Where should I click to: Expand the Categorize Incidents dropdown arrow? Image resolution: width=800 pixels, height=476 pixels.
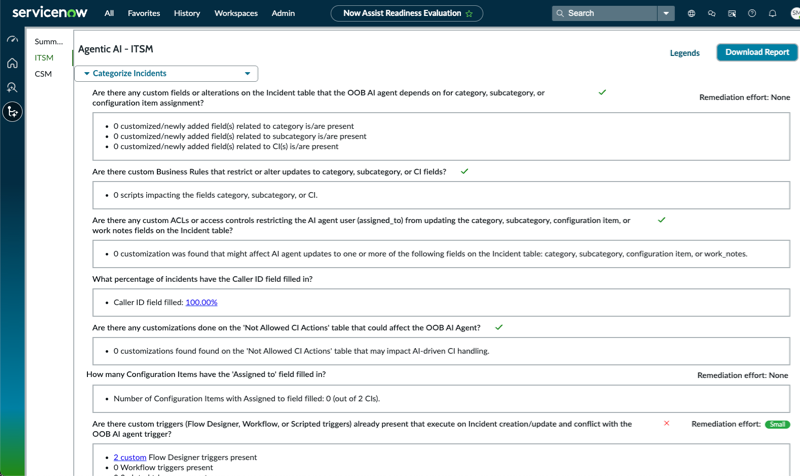tap(247, 73)
